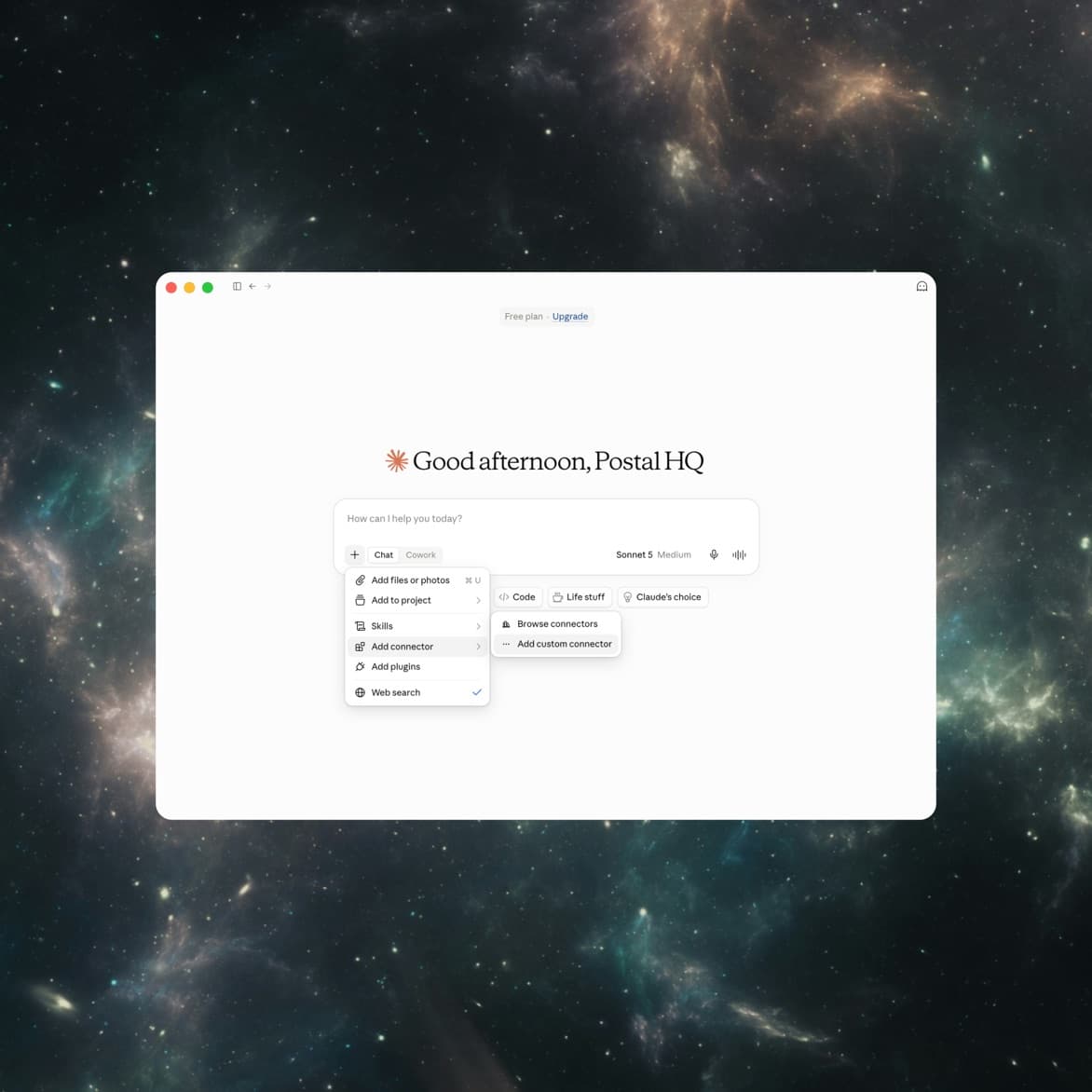
Task: Click the paperclip icon for adding files
Action: click(360, 580)
